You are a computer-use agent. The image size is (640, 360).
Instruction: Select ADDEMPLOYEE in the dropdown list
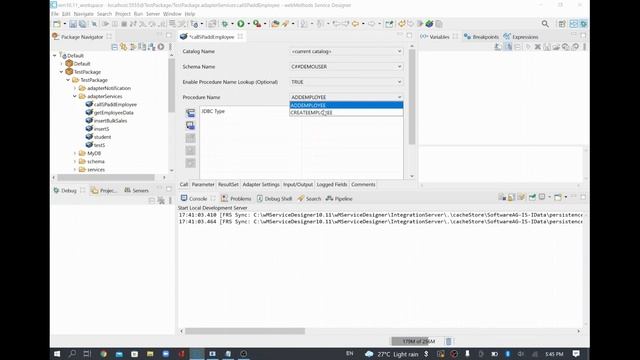(346, 105)
